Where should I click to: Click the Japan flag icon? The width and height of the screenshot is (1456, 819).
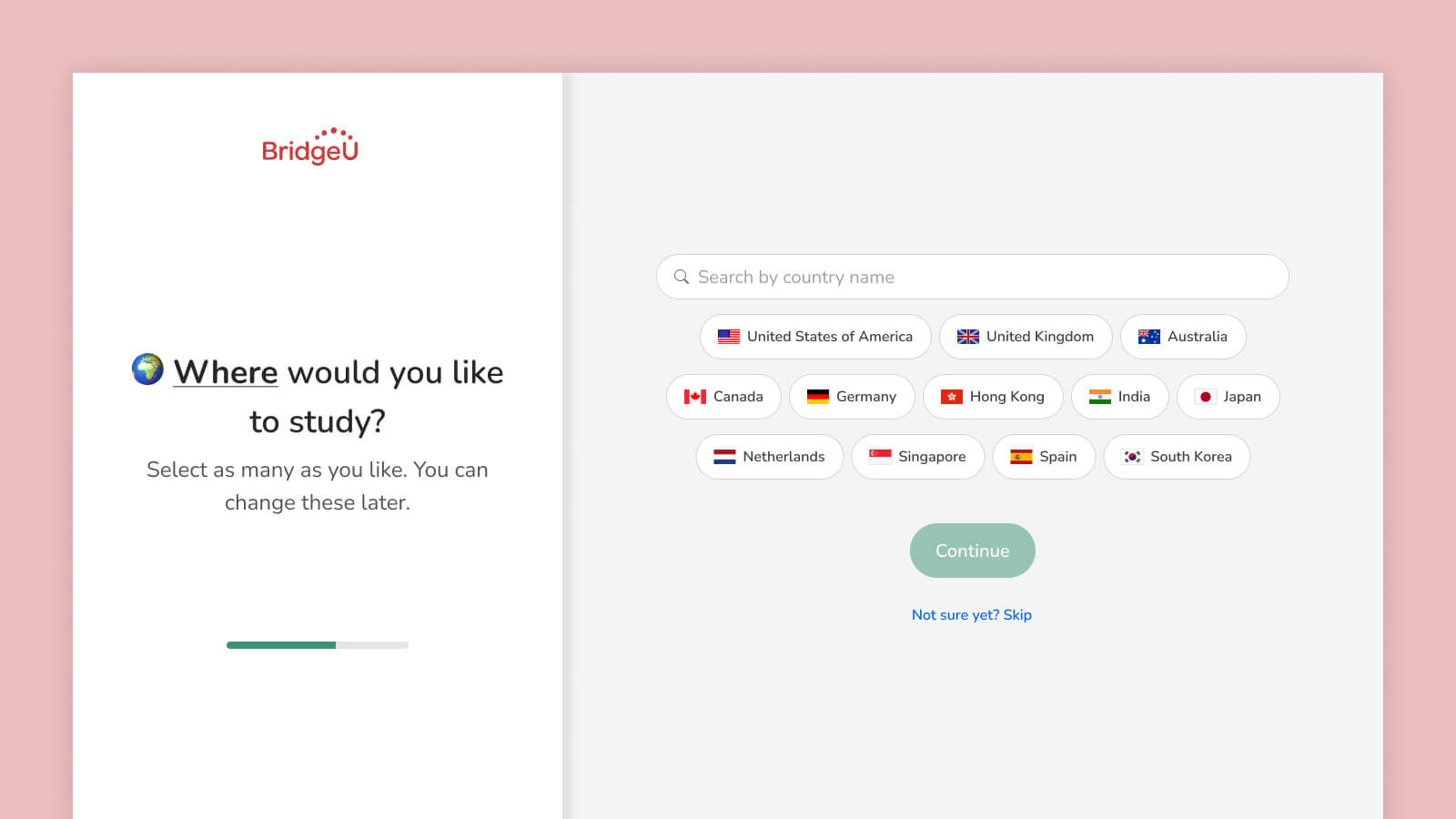tap(1206, 397)
